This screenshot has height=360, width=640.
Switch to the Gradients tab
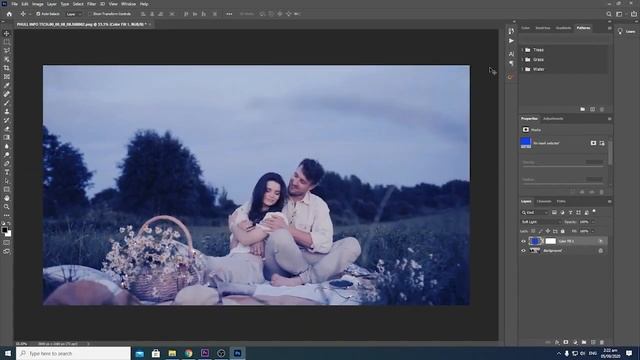tap(563, 28)
